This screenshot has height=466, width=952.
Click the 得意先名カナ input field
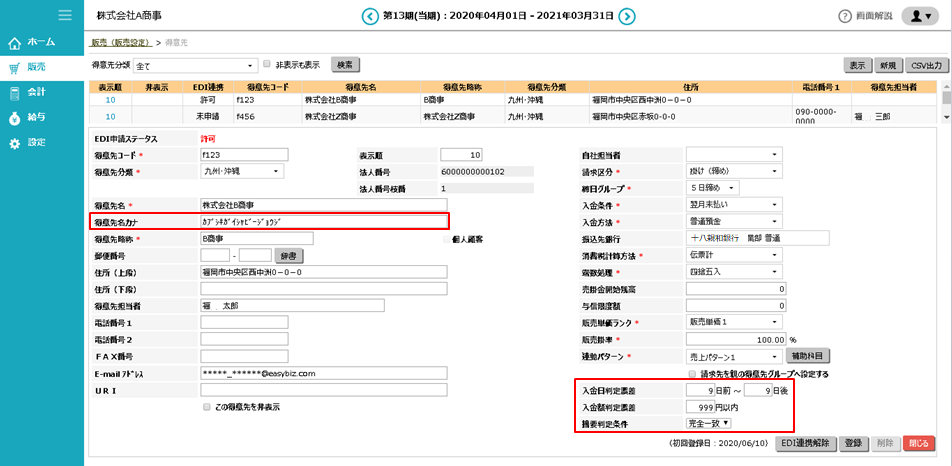[x=324, y=221]
